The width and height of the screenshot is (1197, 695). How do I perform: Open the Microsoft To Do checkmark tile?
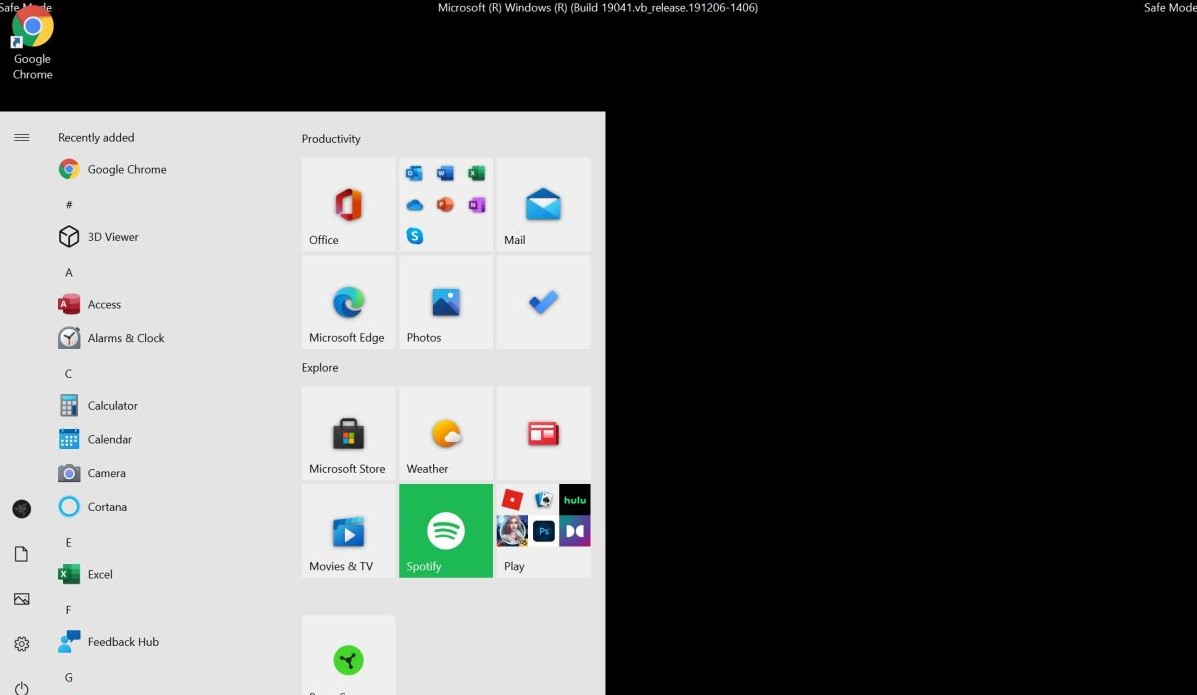tap(543, 302)
